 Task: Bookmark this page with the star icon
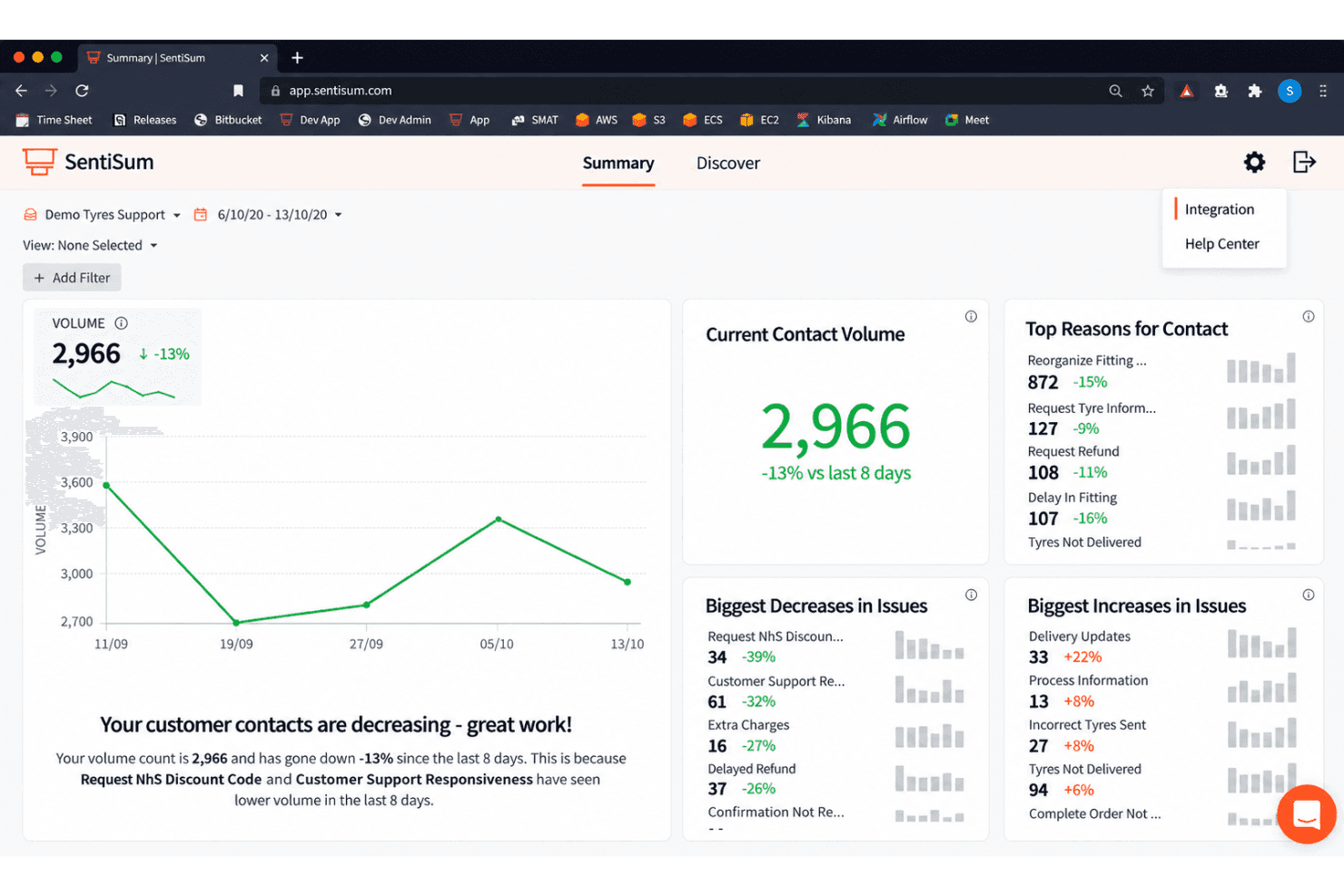(1148, 91)
